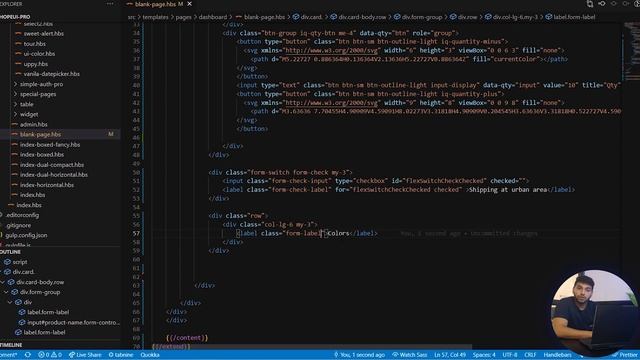This screenshot has height=360, width=640.
Task: Click symbol icon beside div.form-group in Outline
Action: (x=15, y=292)
